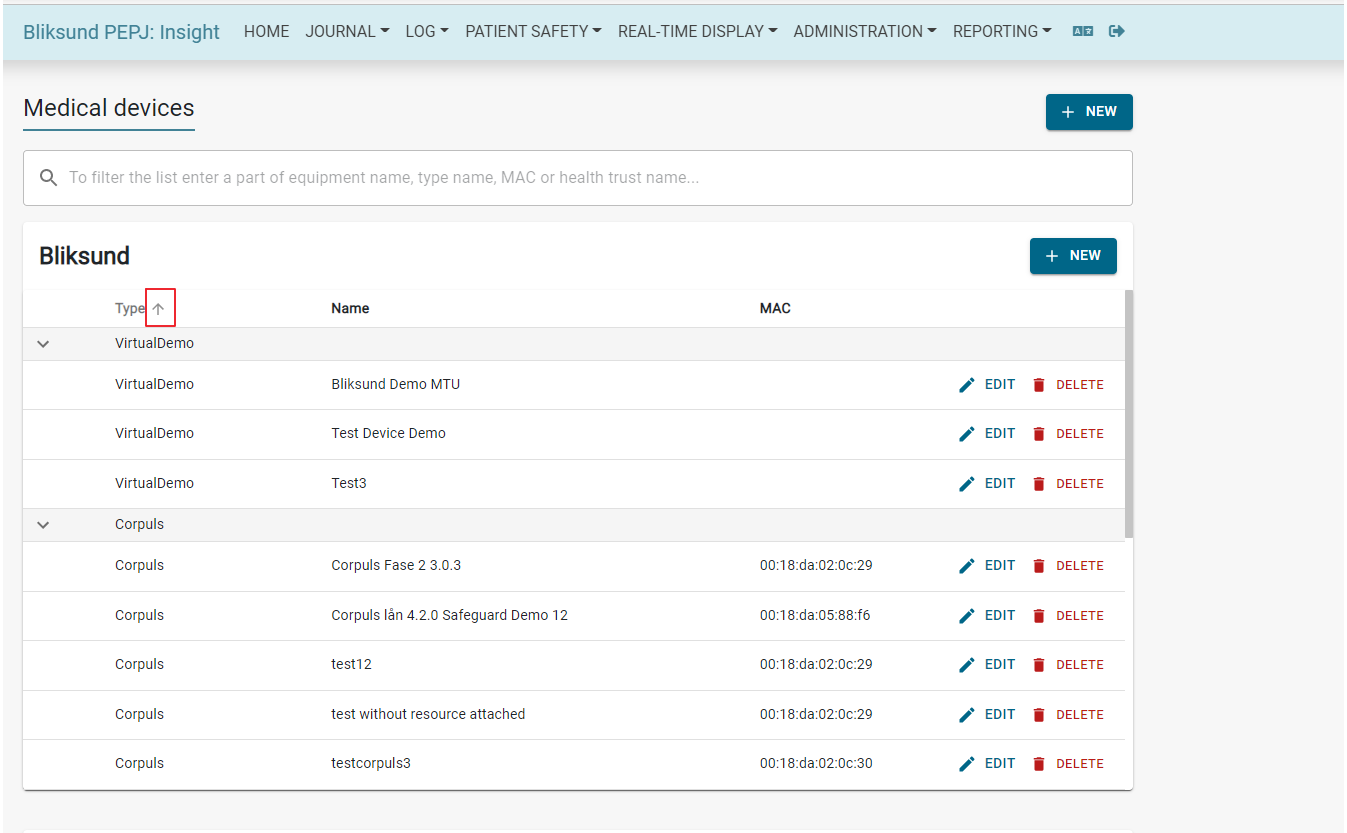This screenshot has width=1347, height=833.
Task: Click the name testcorpuls3
Action: (371, 764)
